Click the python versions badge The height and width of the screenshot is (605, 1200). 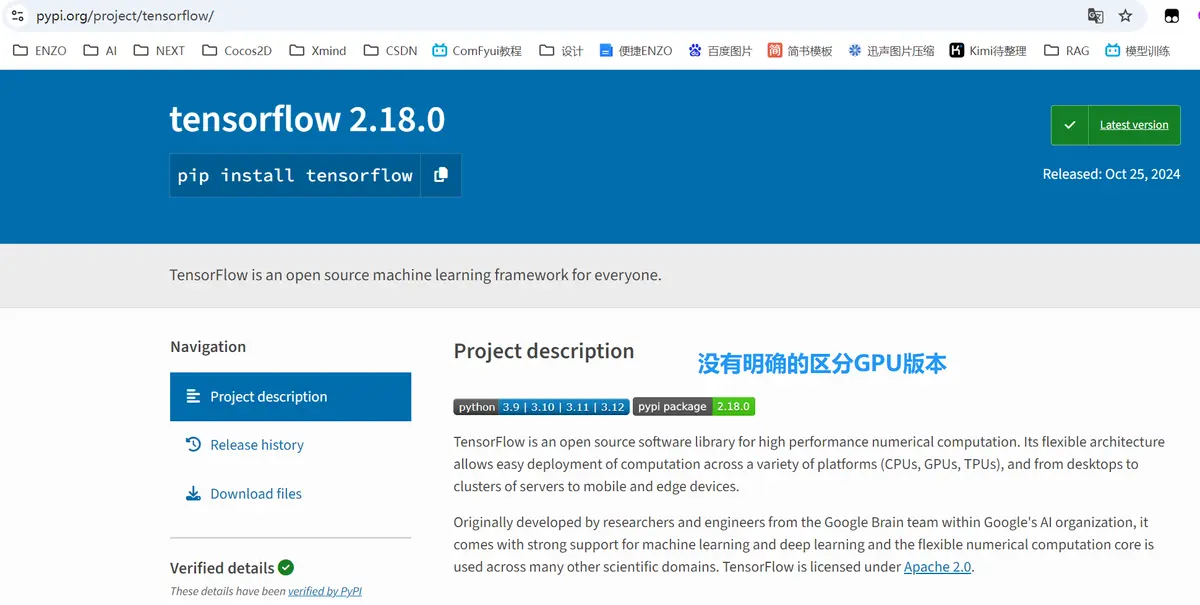[541, 407]
